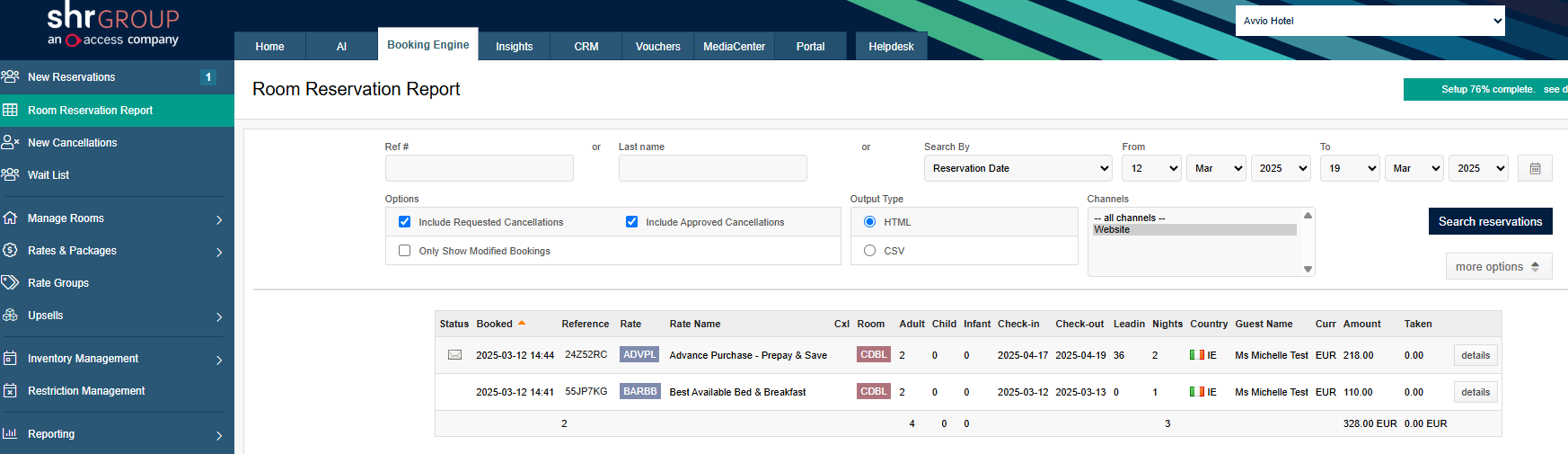Open the To month dropdown
Viewport: 1568px width, 454px height.
(x=1414, y=168)
